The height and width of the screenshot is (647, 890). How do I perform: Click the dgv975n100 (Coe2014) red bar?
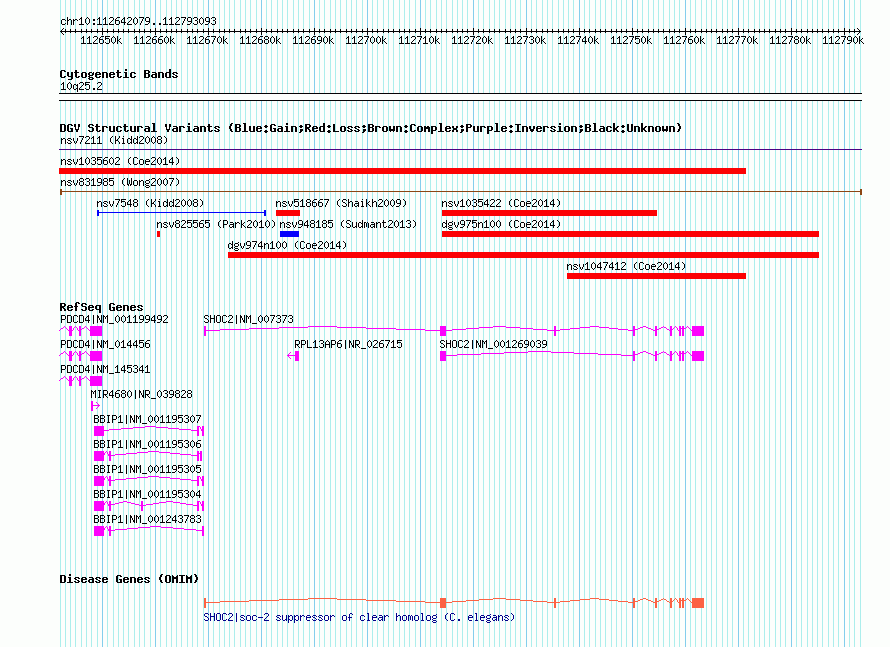630,234
